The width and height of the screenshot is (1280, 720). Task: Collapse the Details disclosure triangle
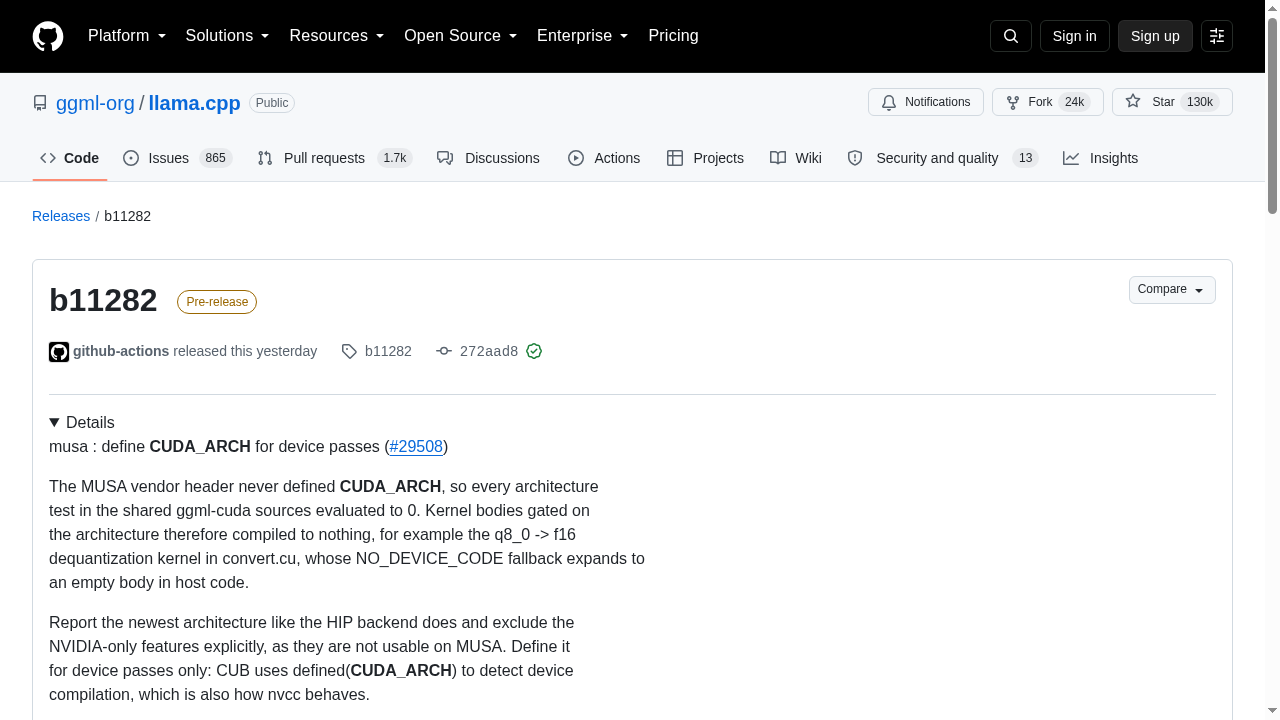pyautogui.click(x=55, y=423)
